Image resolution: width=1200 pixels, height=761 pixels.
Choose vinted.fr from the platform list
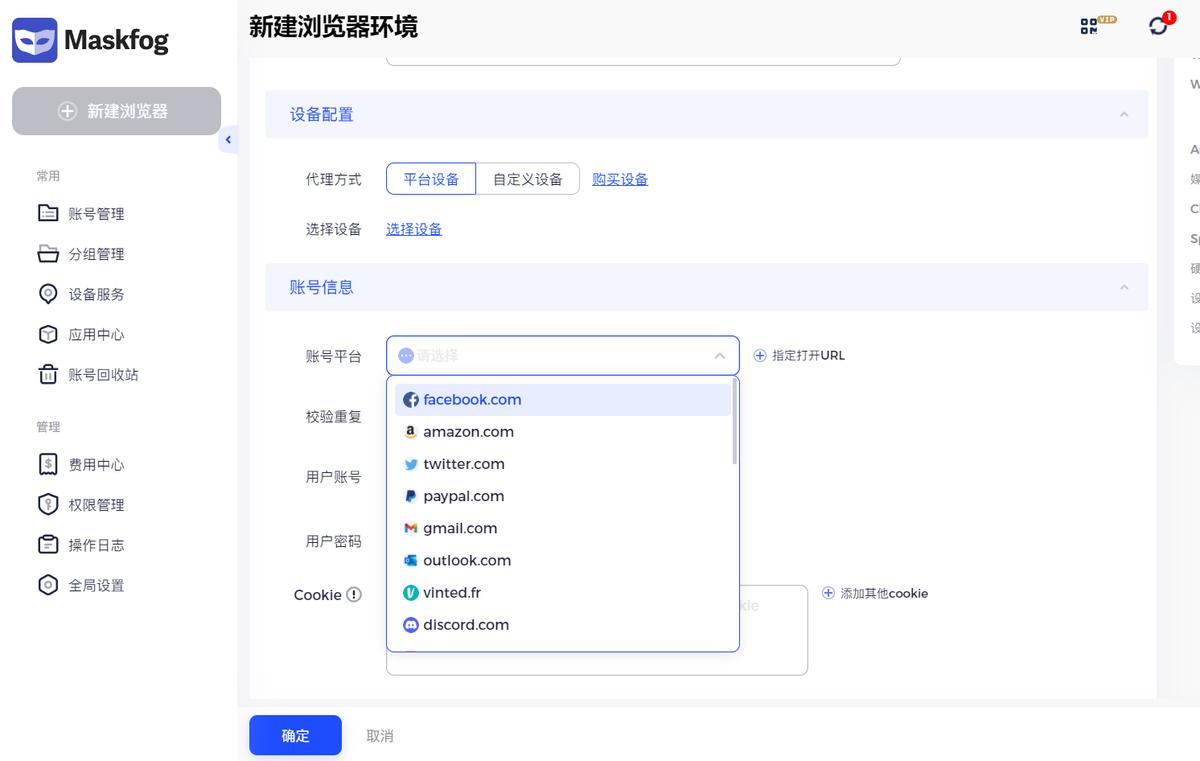point(563,592)
